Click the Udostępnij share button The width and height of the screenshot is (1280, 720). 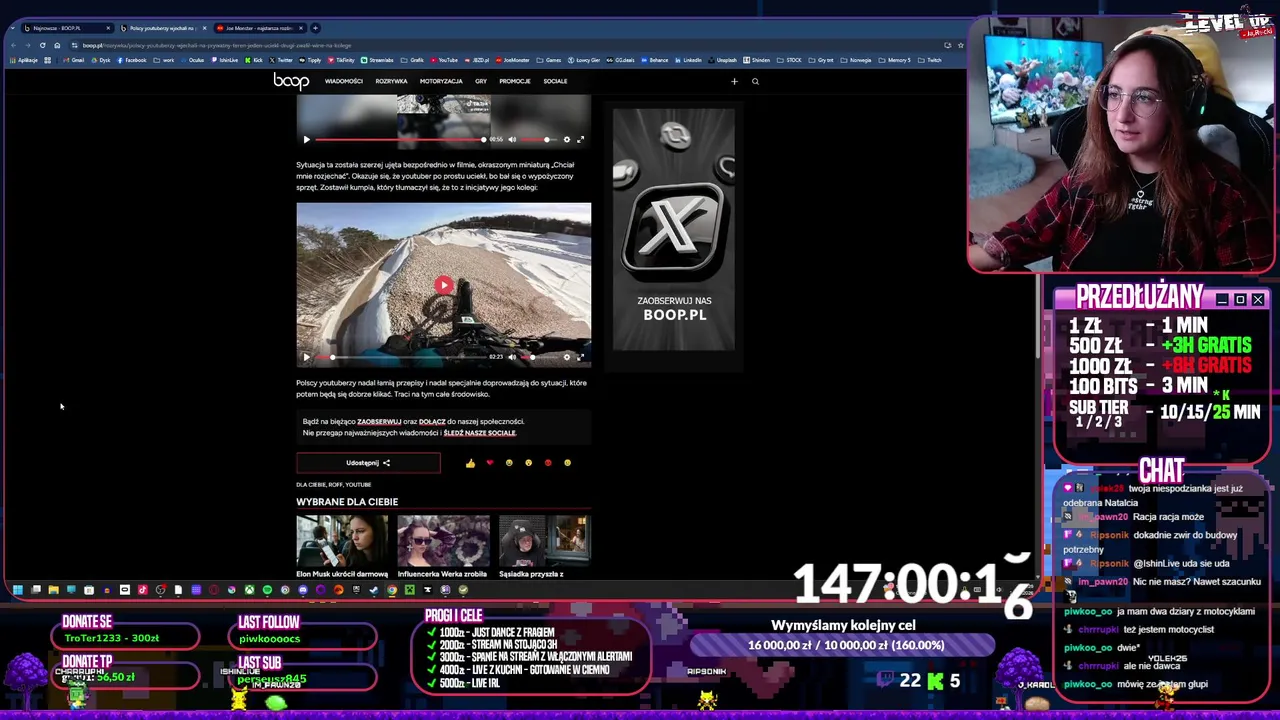[x=368, y=463]
